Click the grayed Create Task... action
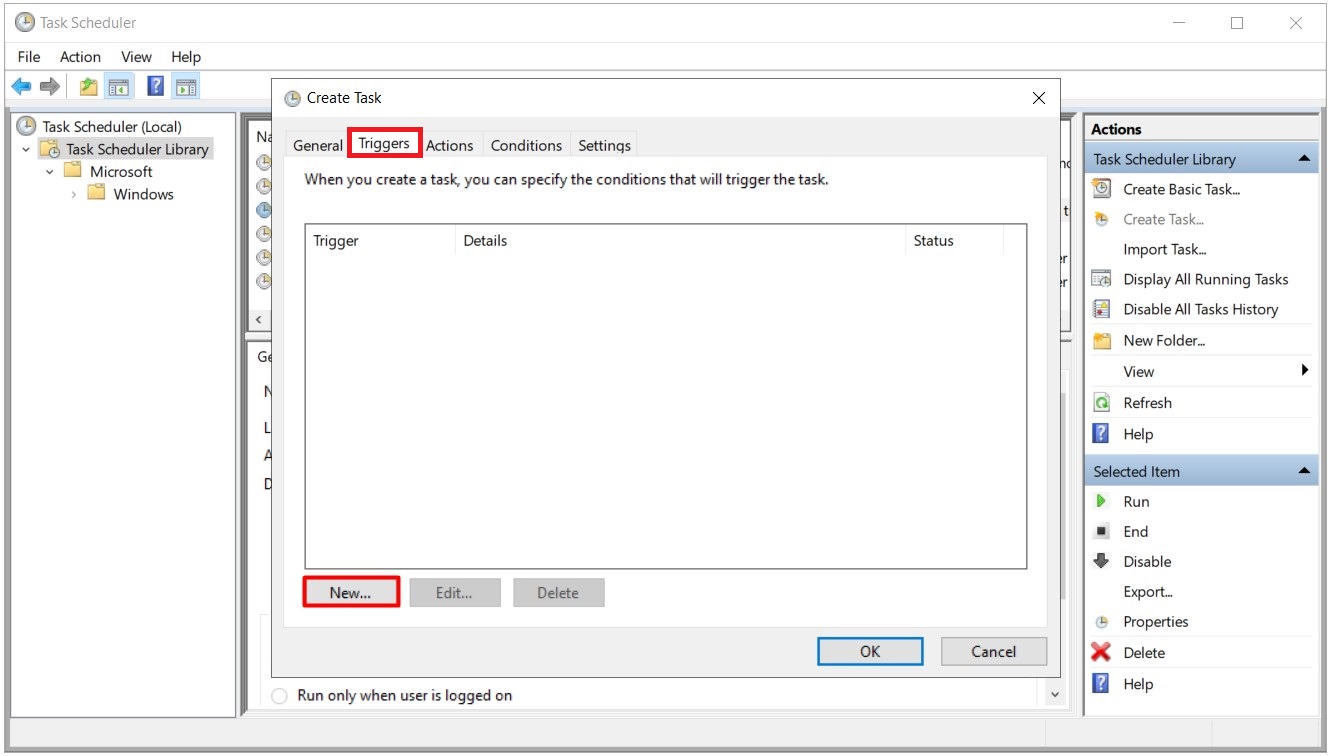Screen dimensions: 1330x756 tap(1163, 219)
